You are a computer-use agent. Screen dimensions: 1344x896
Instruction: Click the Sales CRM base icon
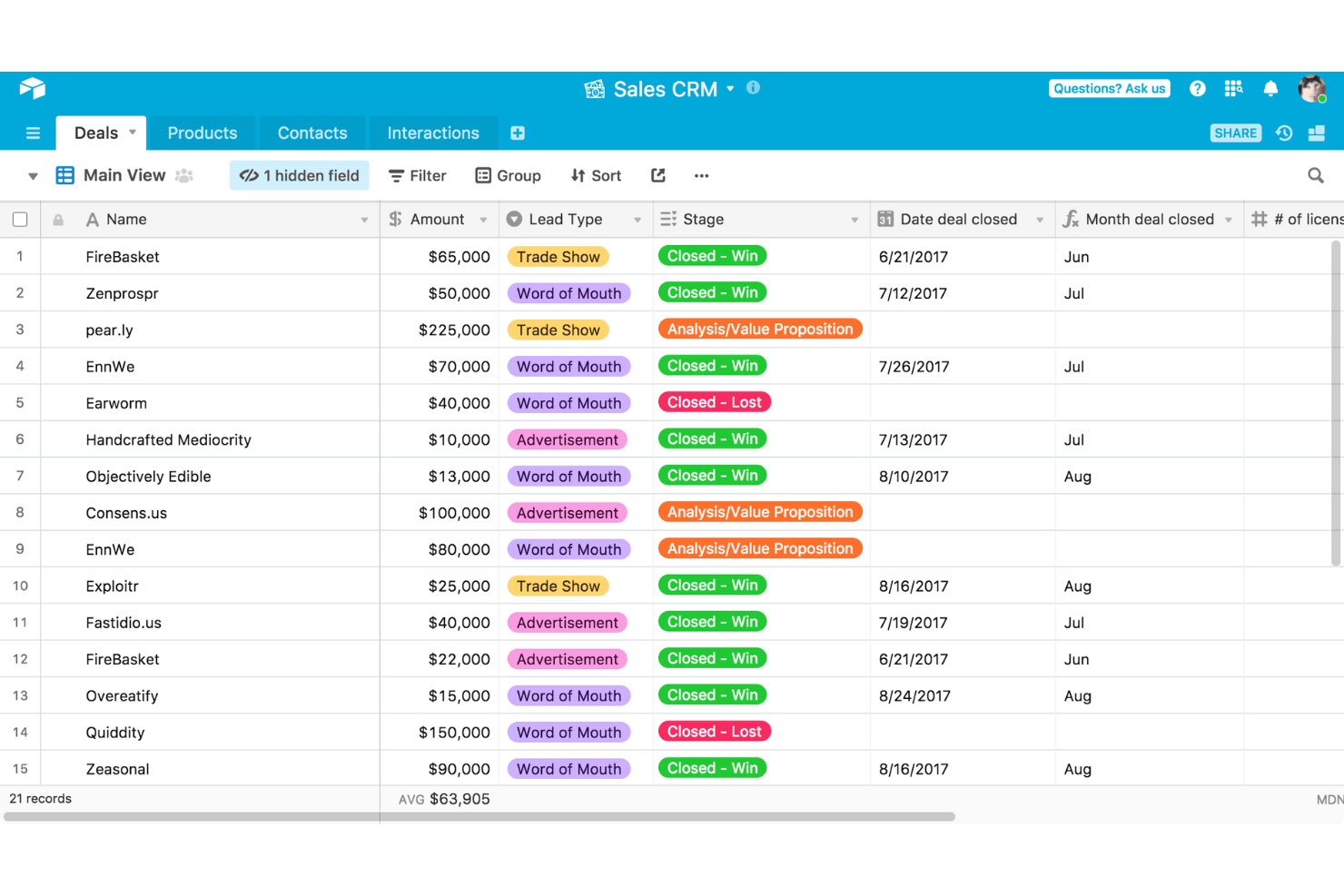[x=595, y=89]
